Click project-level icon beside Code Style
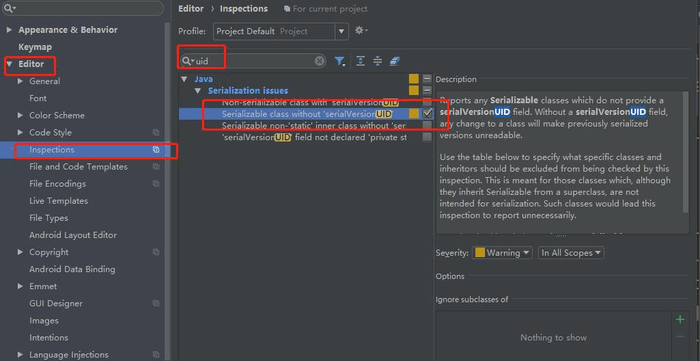 coord(156,133)
